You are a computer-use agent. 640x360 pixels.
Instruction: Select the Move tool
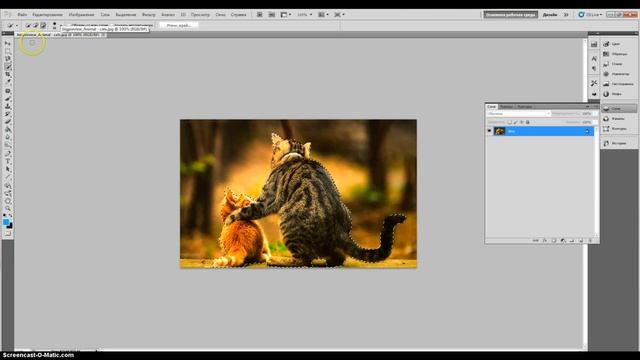tap(8, 43)
